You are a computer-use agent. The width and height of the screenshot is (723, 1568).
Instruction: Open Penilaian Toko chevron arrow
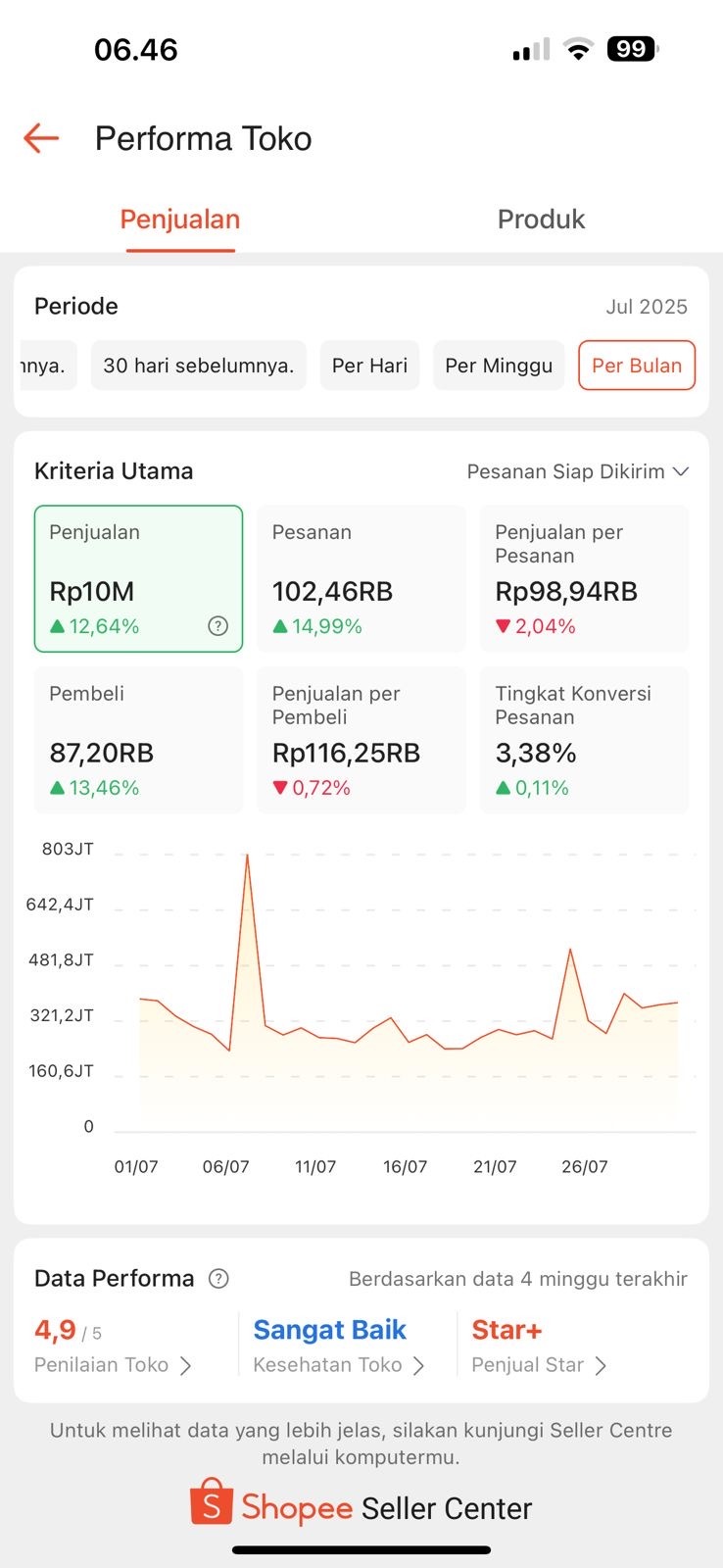pos(185,1365)
